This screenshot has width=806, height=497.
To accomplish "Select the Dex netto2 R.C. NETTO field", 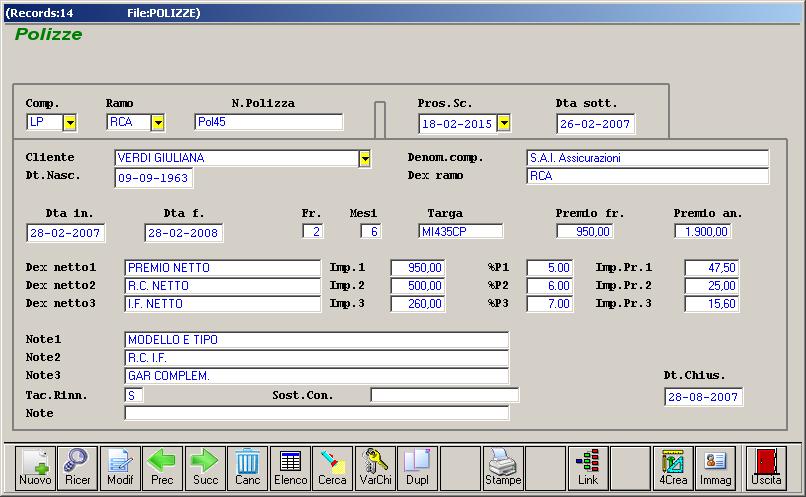I will coord(223,286).
